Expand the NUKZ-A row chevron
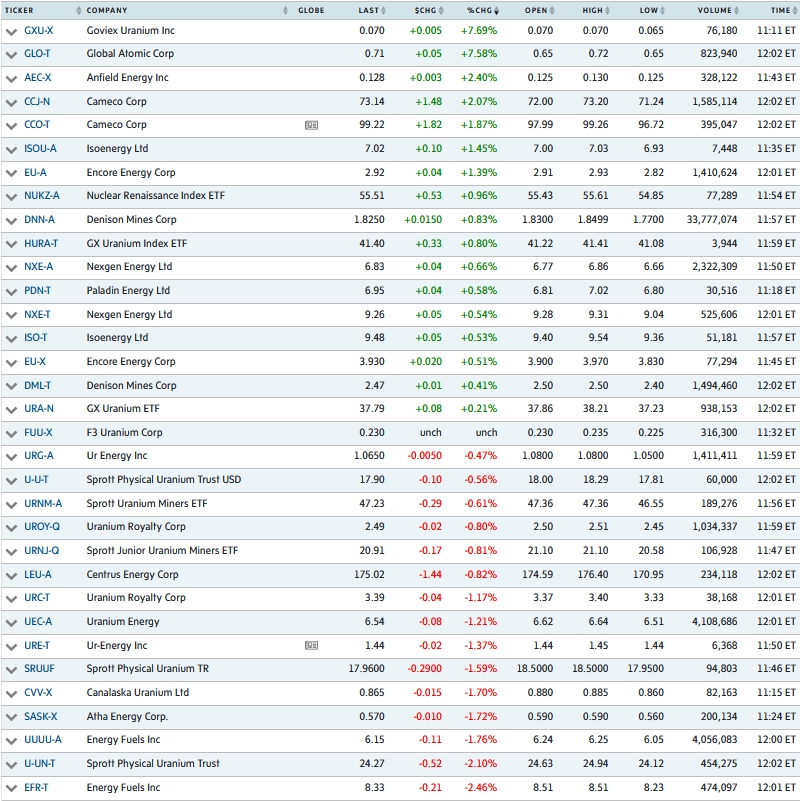800x801 pixels. [11, 196]
